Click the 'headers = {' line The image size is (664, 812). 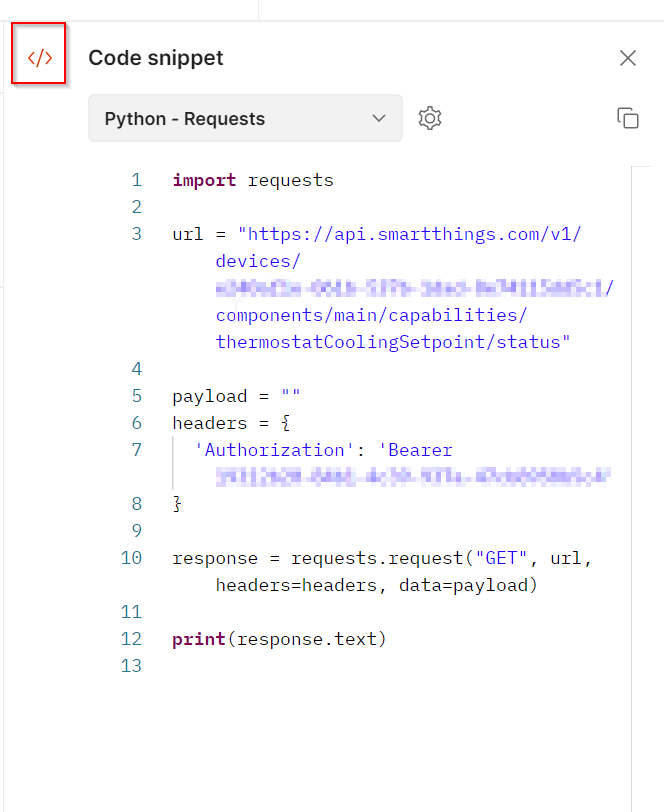(x=229, y=423)
